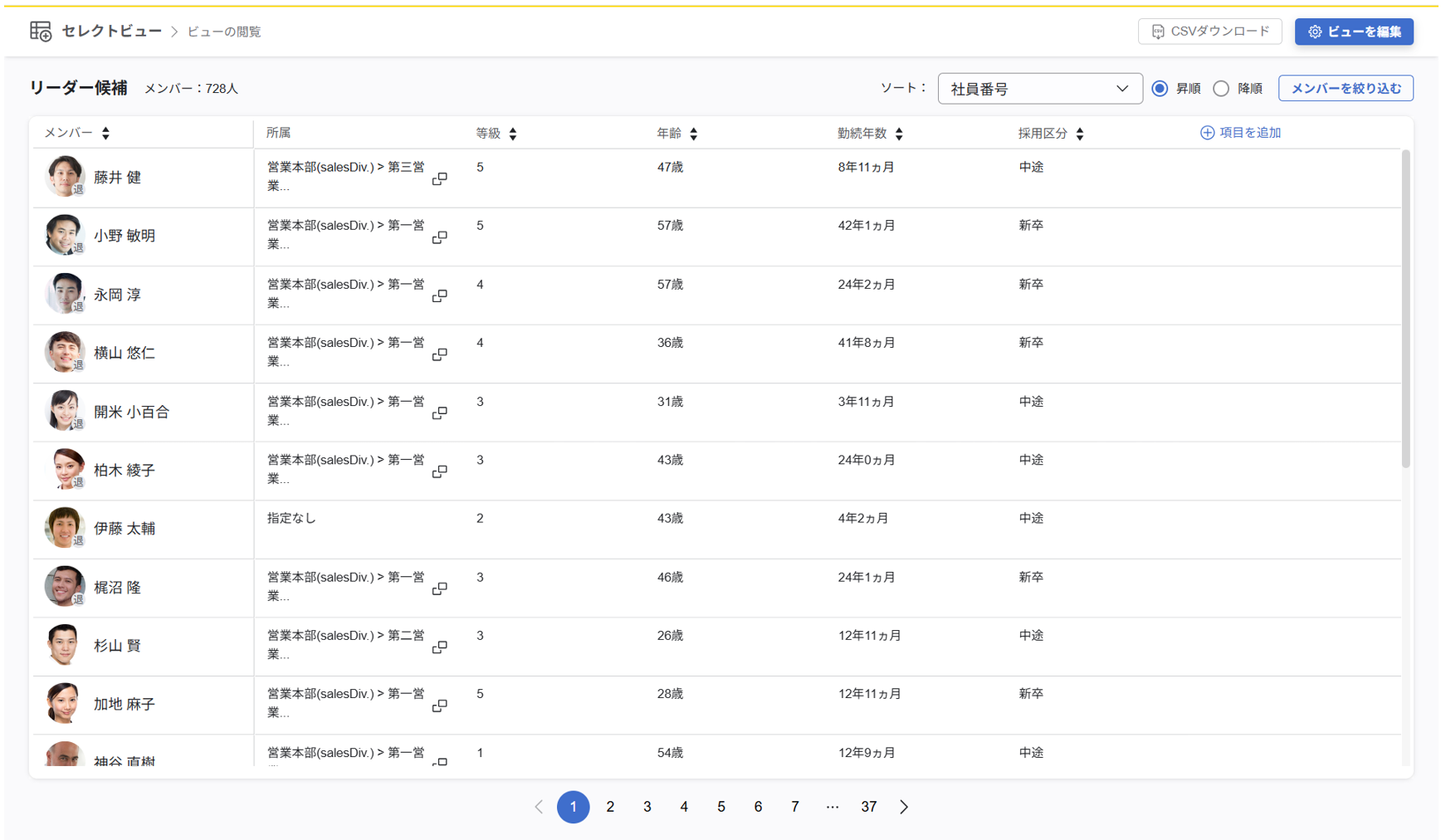Open department popup icon for 杉山 賢
The image size is (1441, 840).
(x=440, y=647)
